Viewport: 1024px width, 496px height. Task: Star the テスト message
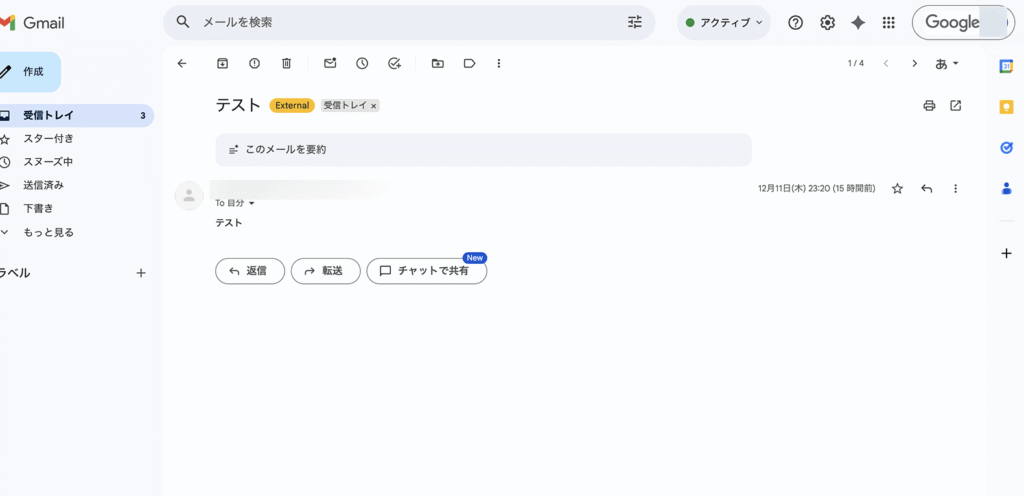(897, 189)
